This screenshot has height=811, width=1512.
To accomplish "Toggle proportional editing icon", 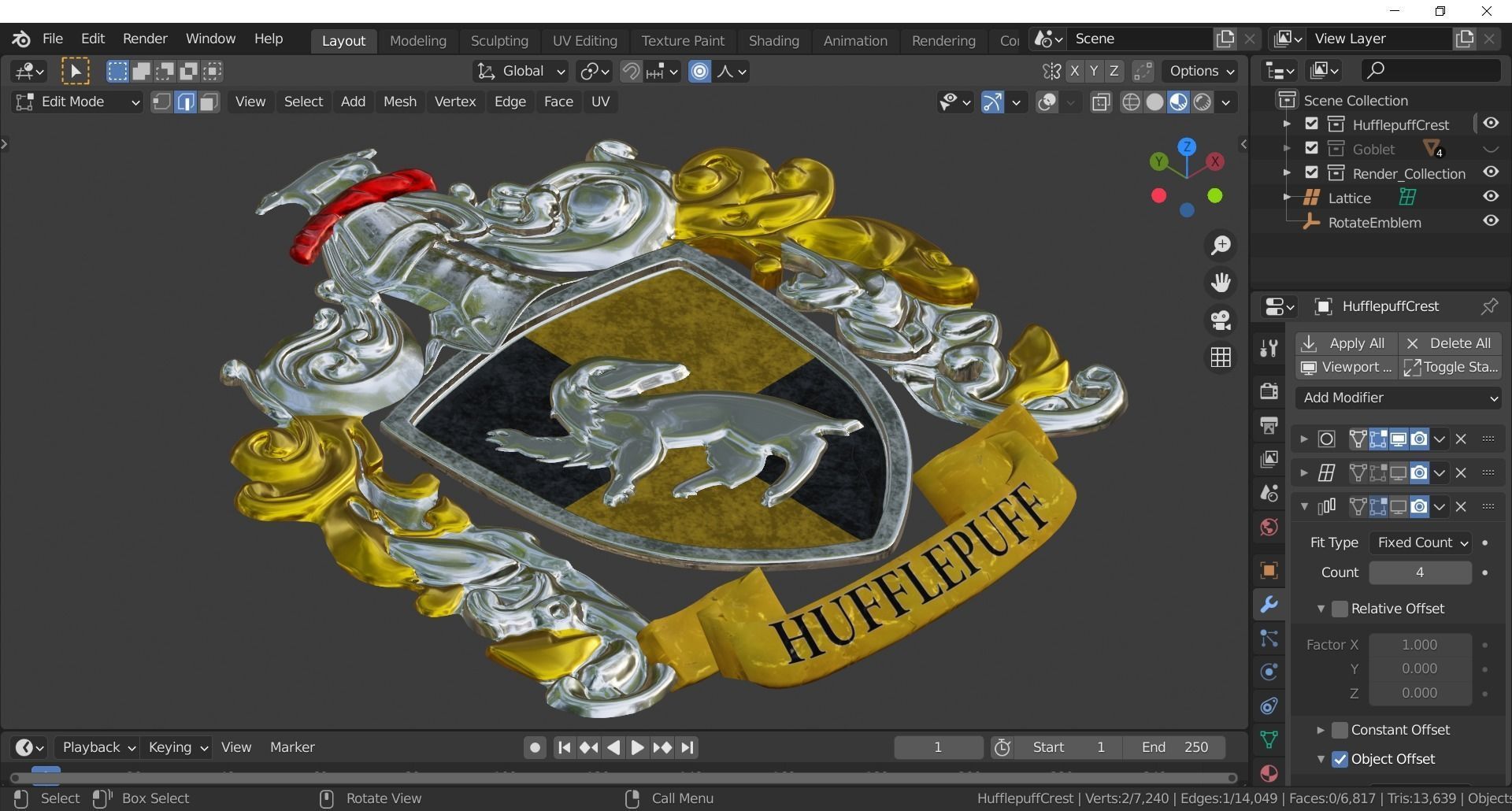I will pos(699,72).
